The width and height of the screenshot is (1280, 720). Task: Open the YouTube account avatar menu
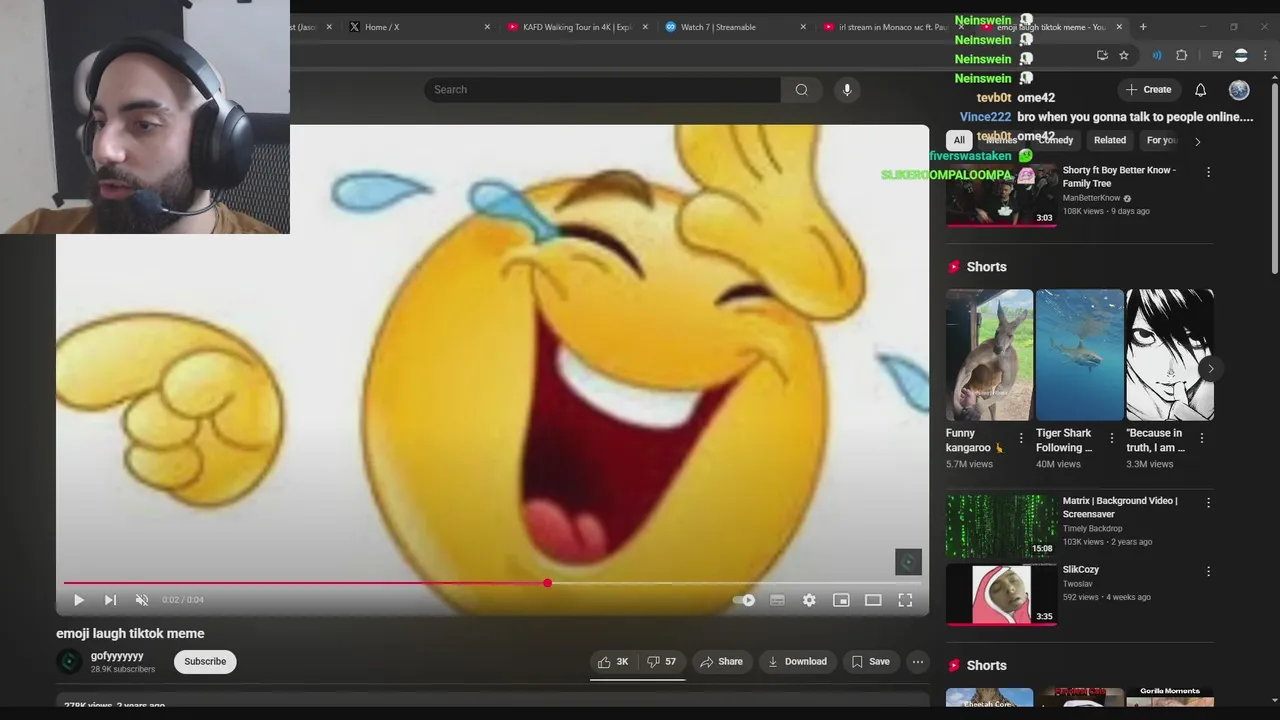pos(1239,90)
